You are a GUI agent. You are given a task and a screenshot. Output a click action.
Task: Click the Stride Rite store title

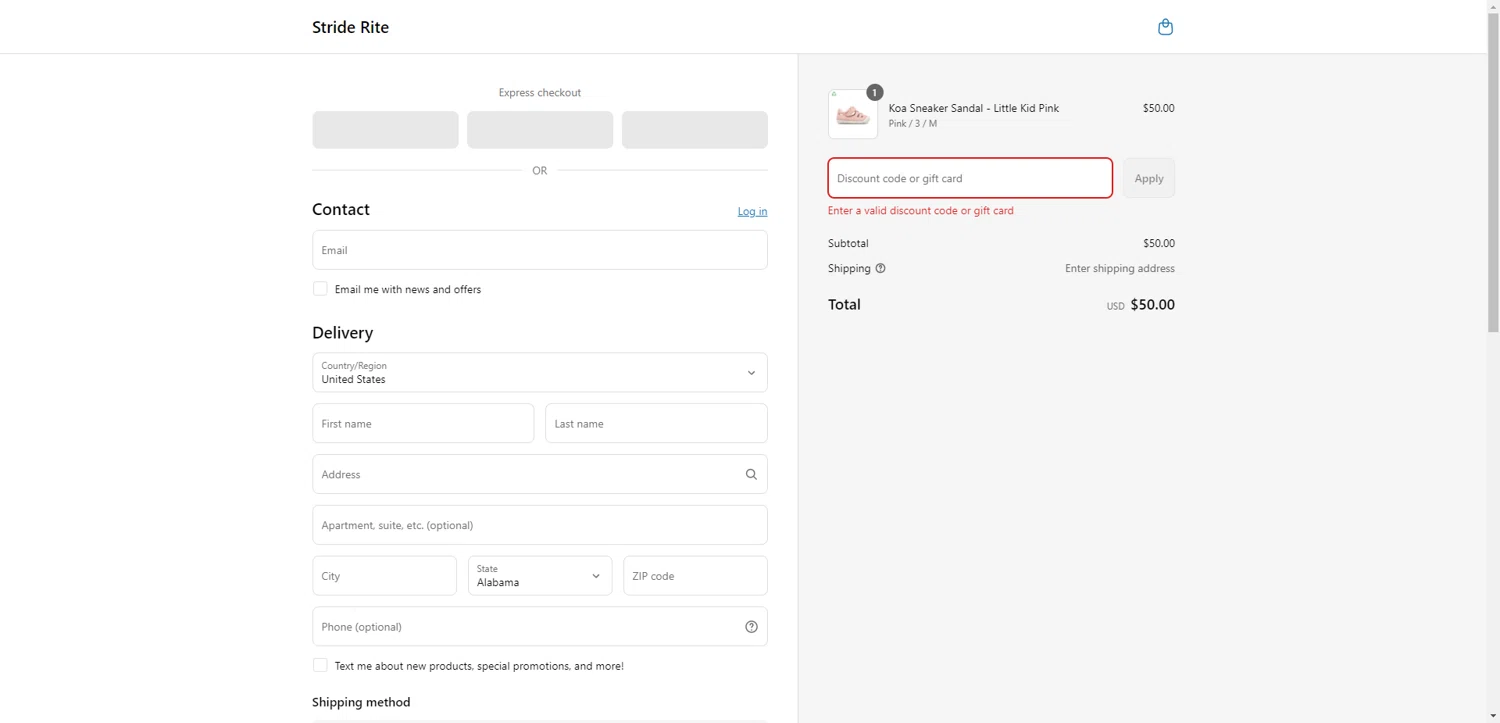click(x=350, y=27)
